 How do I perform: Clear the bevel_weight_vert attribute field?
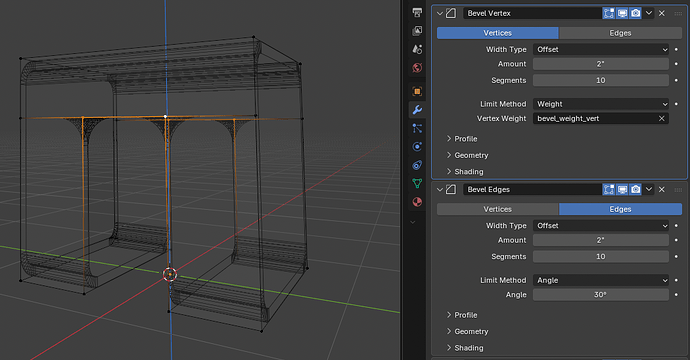(x=661, y=118)
